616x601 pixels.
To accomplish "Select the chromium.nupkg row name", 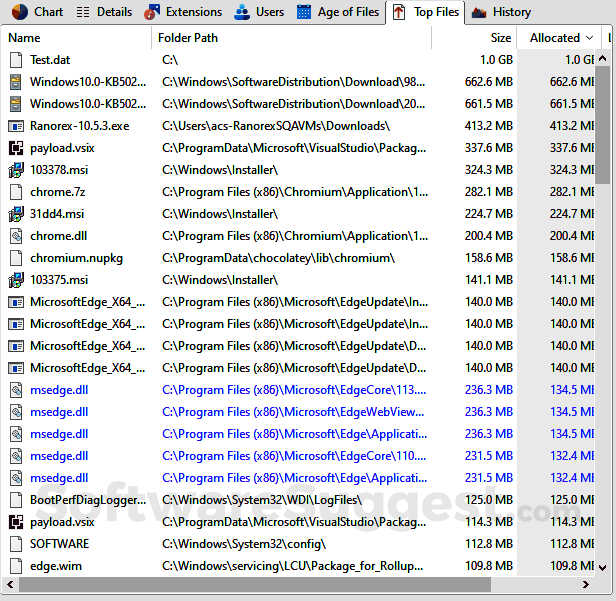I will pyautogui.click(x=76, y=258).
